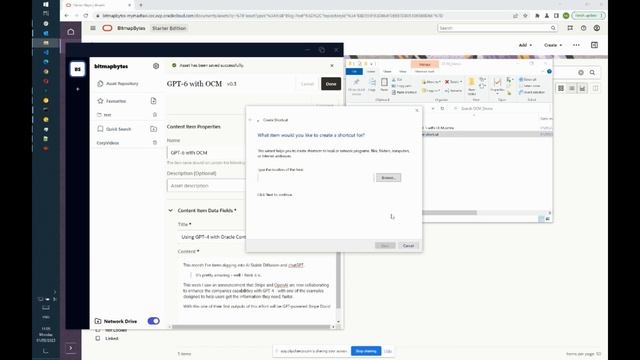Click the Done button

[x=331, y=84]
